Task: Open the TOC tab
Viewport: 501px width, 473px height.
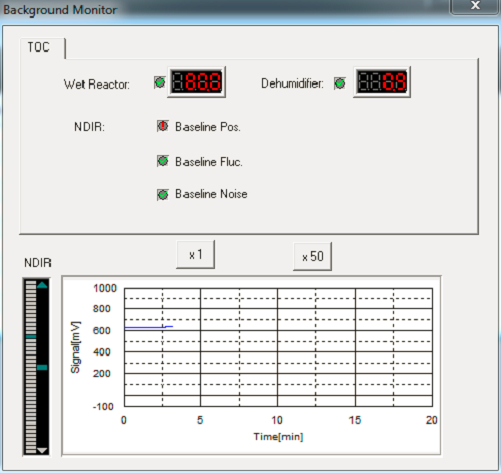Action: click(39, 47)
